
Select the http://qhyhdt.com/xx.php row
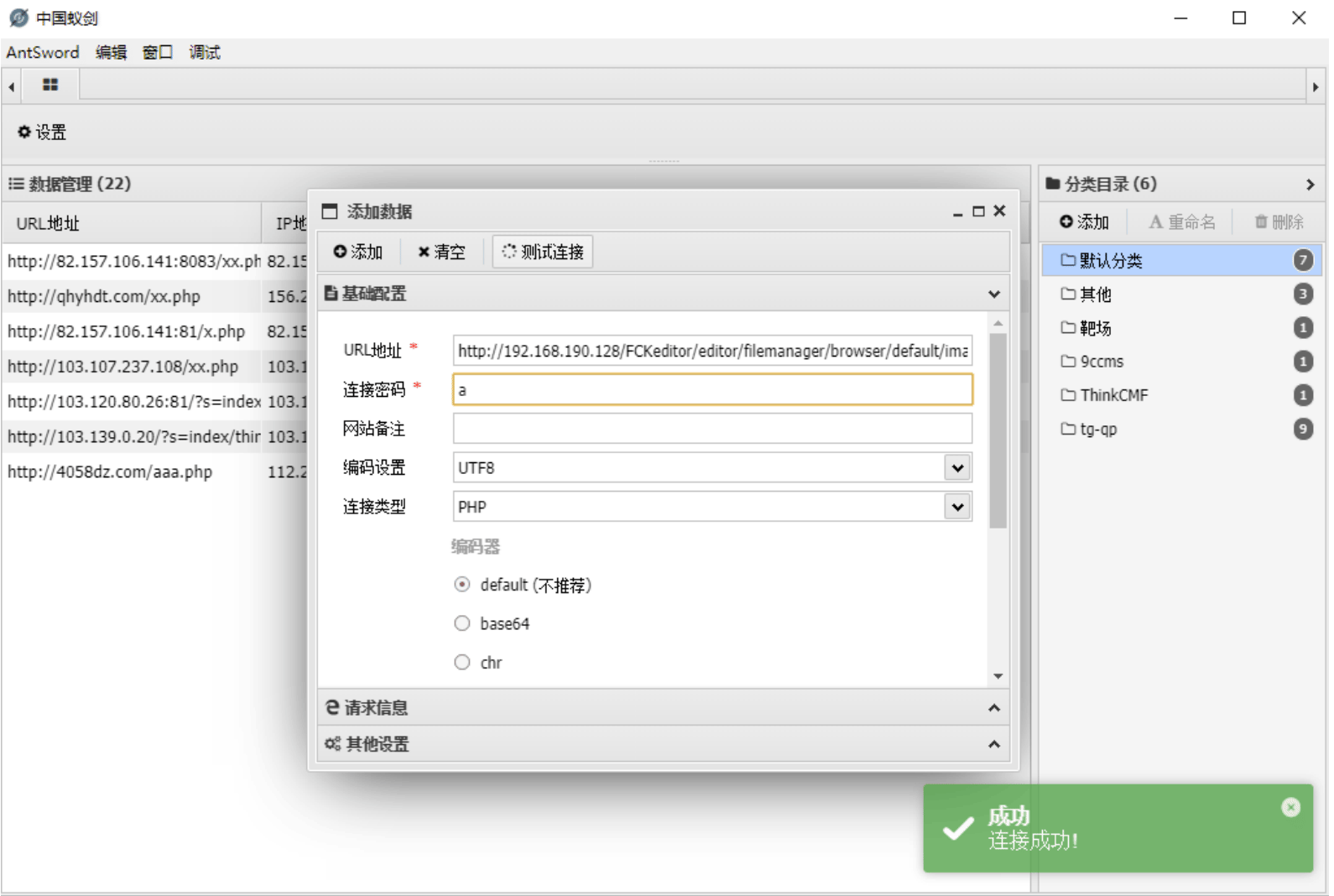156,296
